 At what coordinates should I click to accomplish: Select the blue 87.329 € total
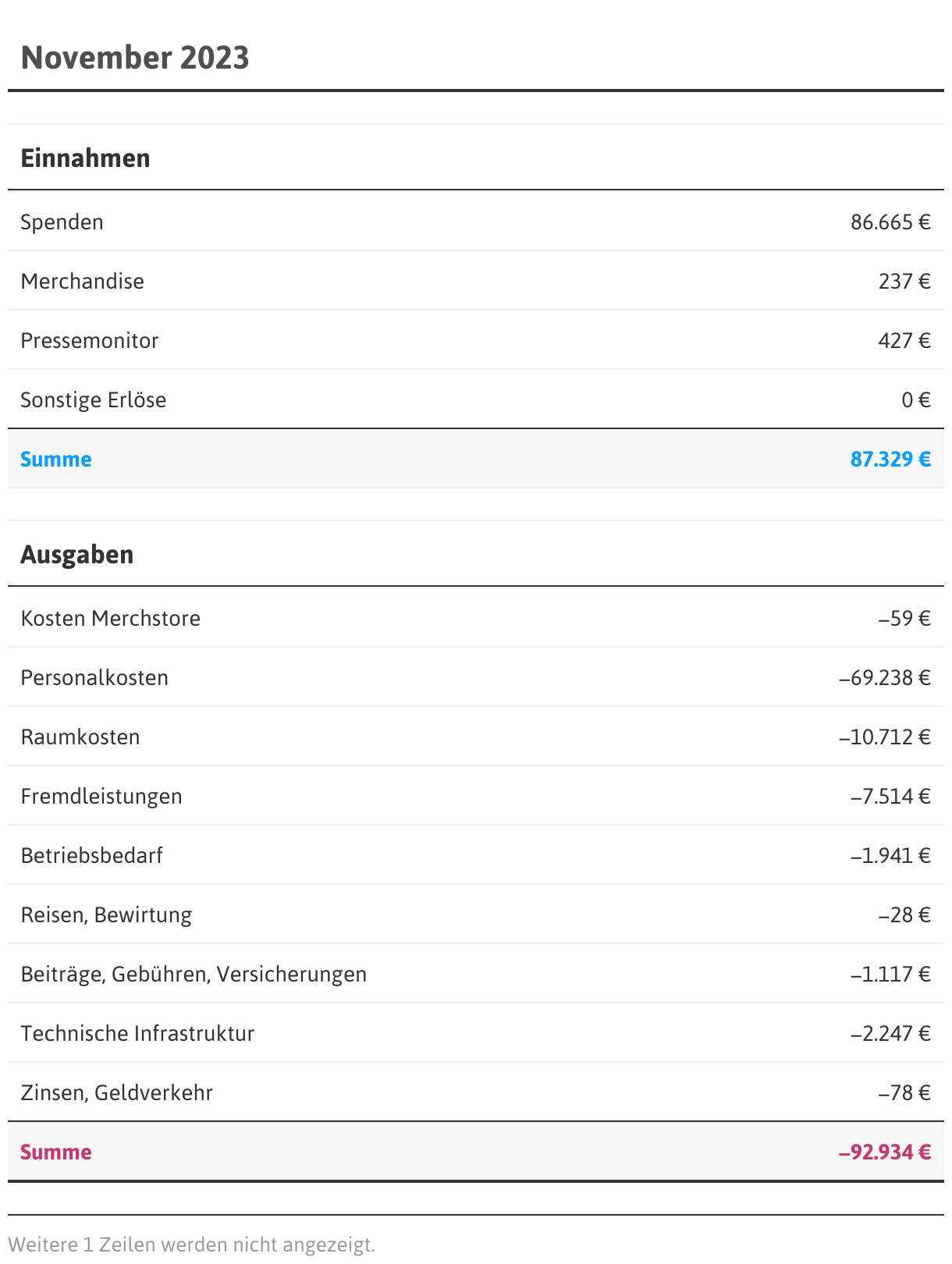(x=890, y=460)
